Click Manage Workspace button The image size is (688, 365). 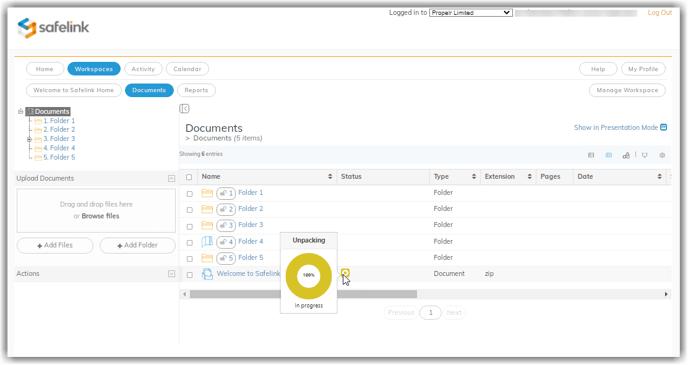coord(627,90)
